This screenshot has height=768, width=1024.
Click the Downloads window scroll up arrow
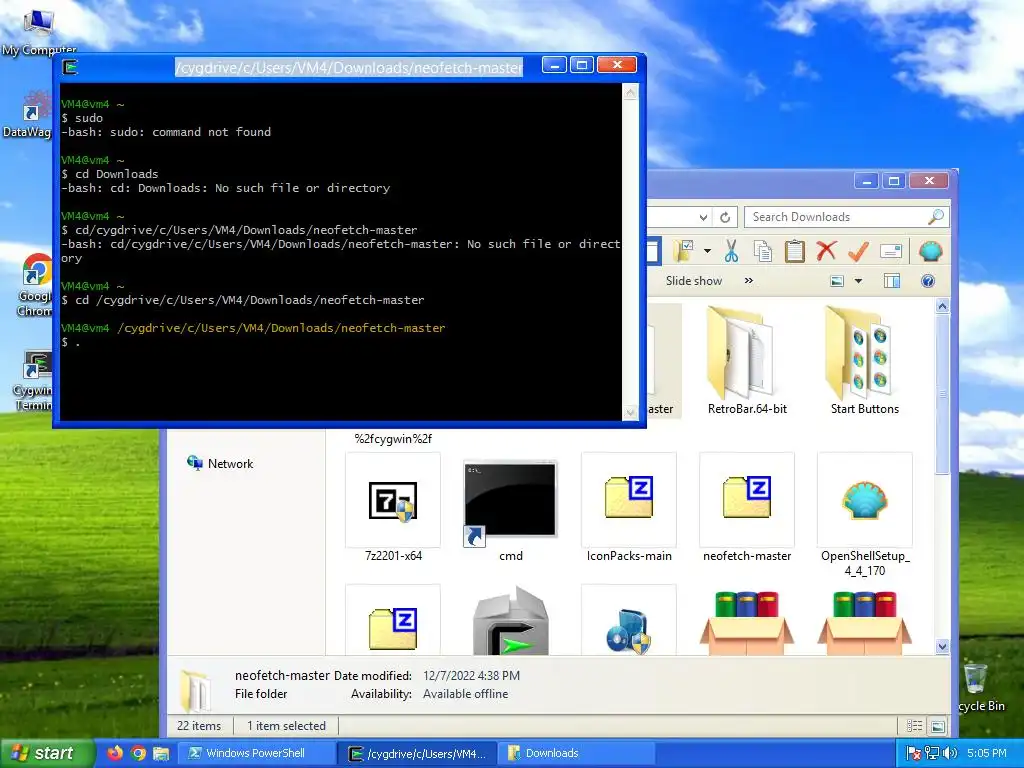[942, 306]
